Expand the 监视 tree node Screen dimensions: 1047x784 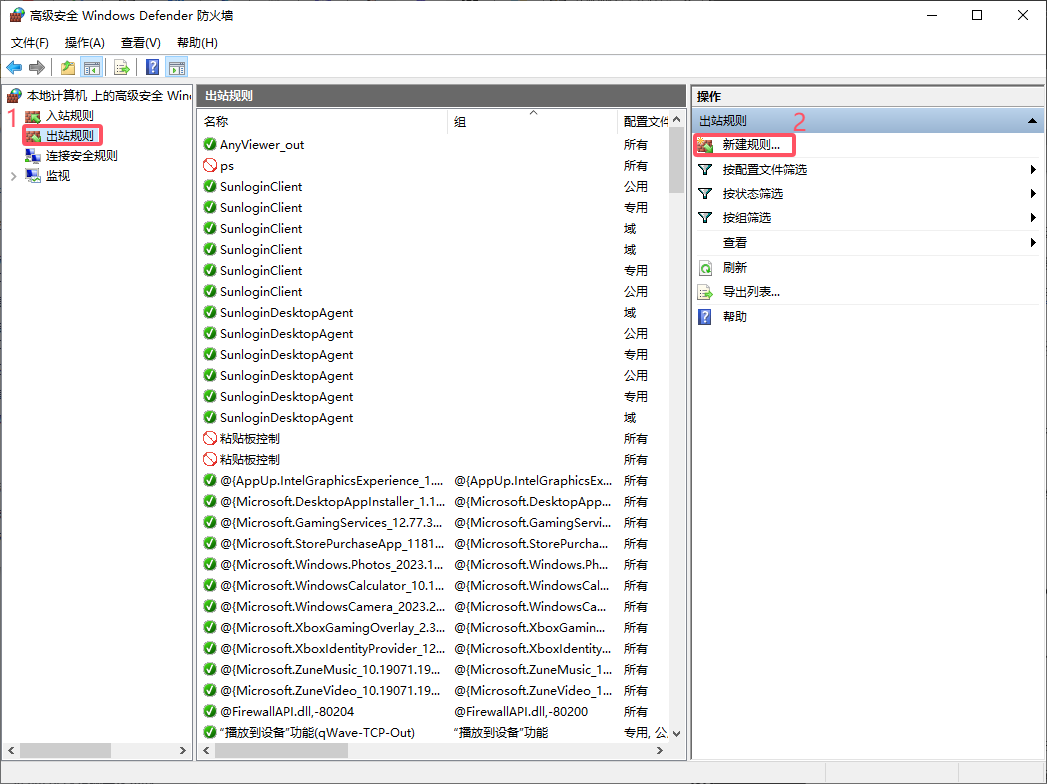pyautogui.click(x=13, y=176)
